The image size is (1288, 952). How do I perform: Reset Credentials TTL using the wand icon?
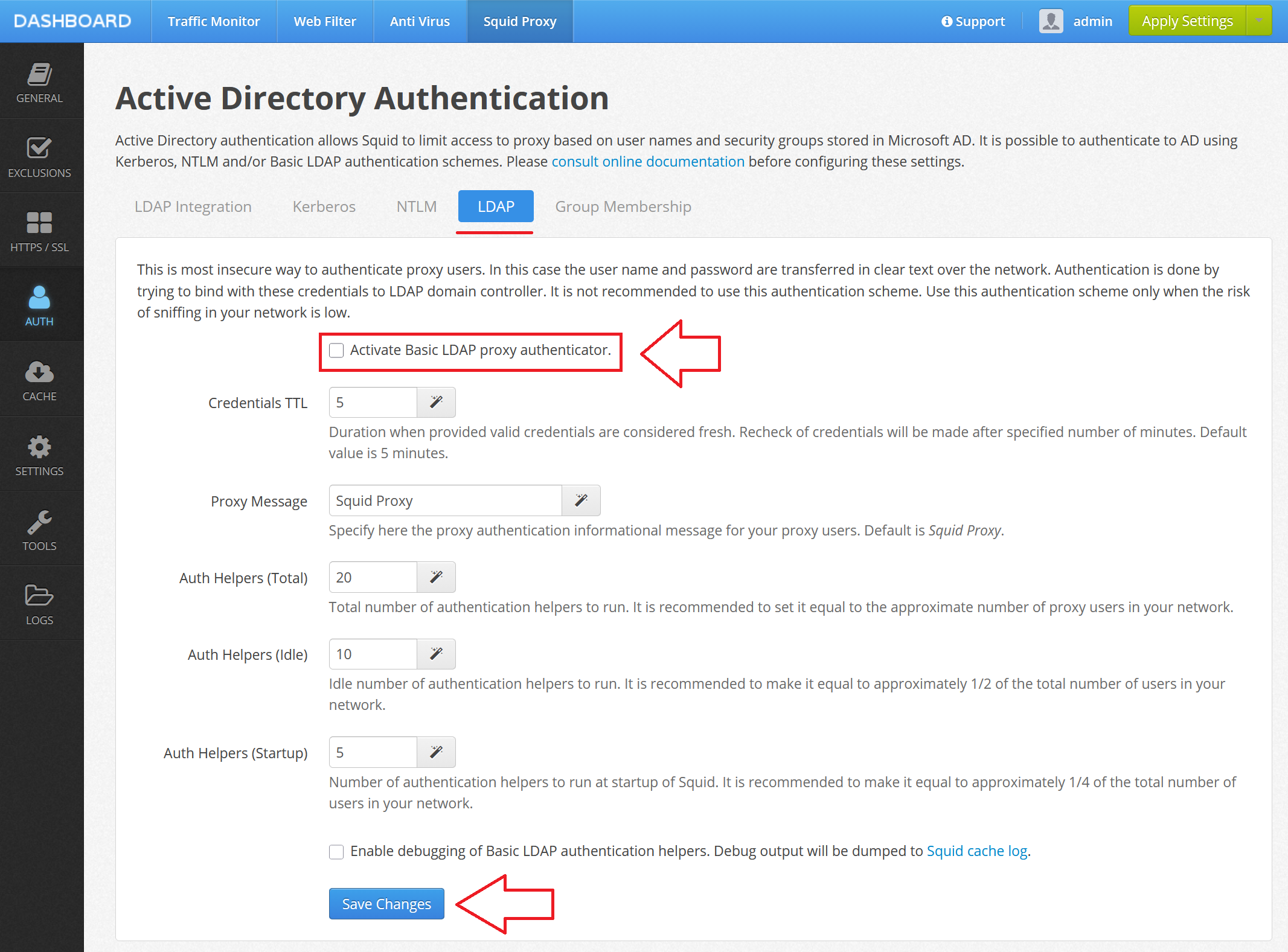point(435,402)
